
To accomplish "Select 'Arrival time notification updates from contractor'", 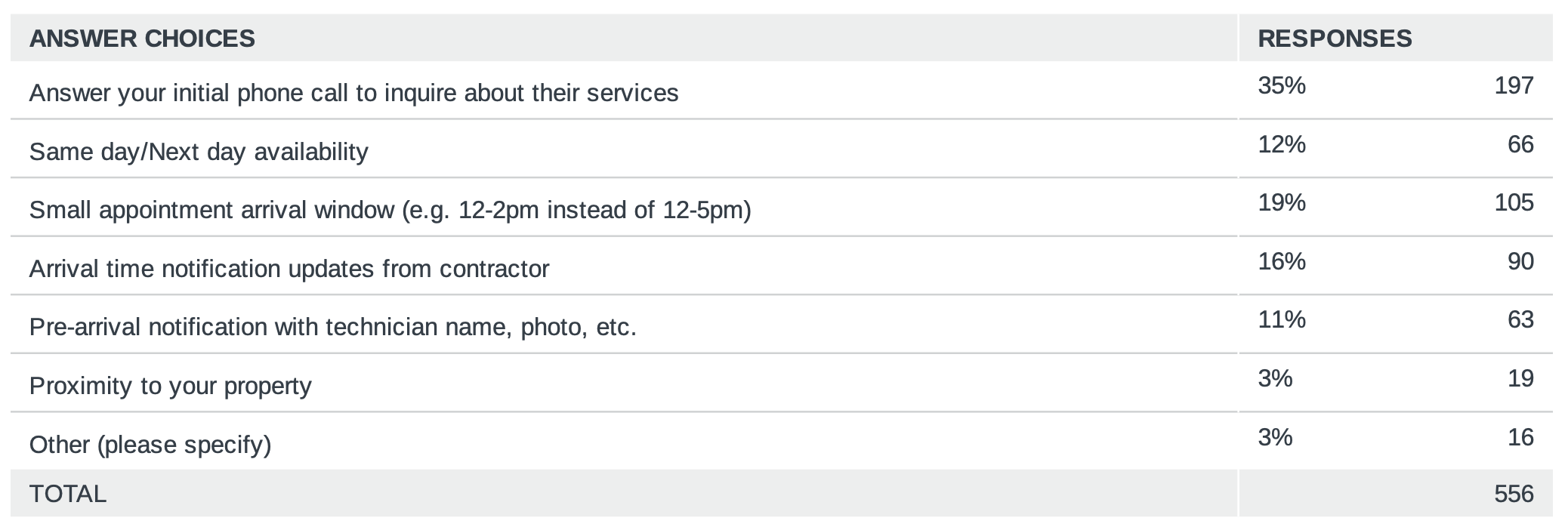I will 289,269.
